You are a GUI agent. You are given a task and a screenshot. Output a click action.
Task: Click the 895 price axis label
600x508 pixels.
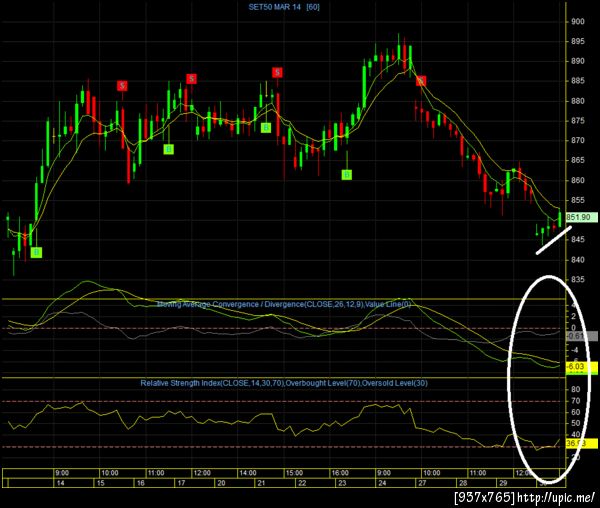coord(578,41)
